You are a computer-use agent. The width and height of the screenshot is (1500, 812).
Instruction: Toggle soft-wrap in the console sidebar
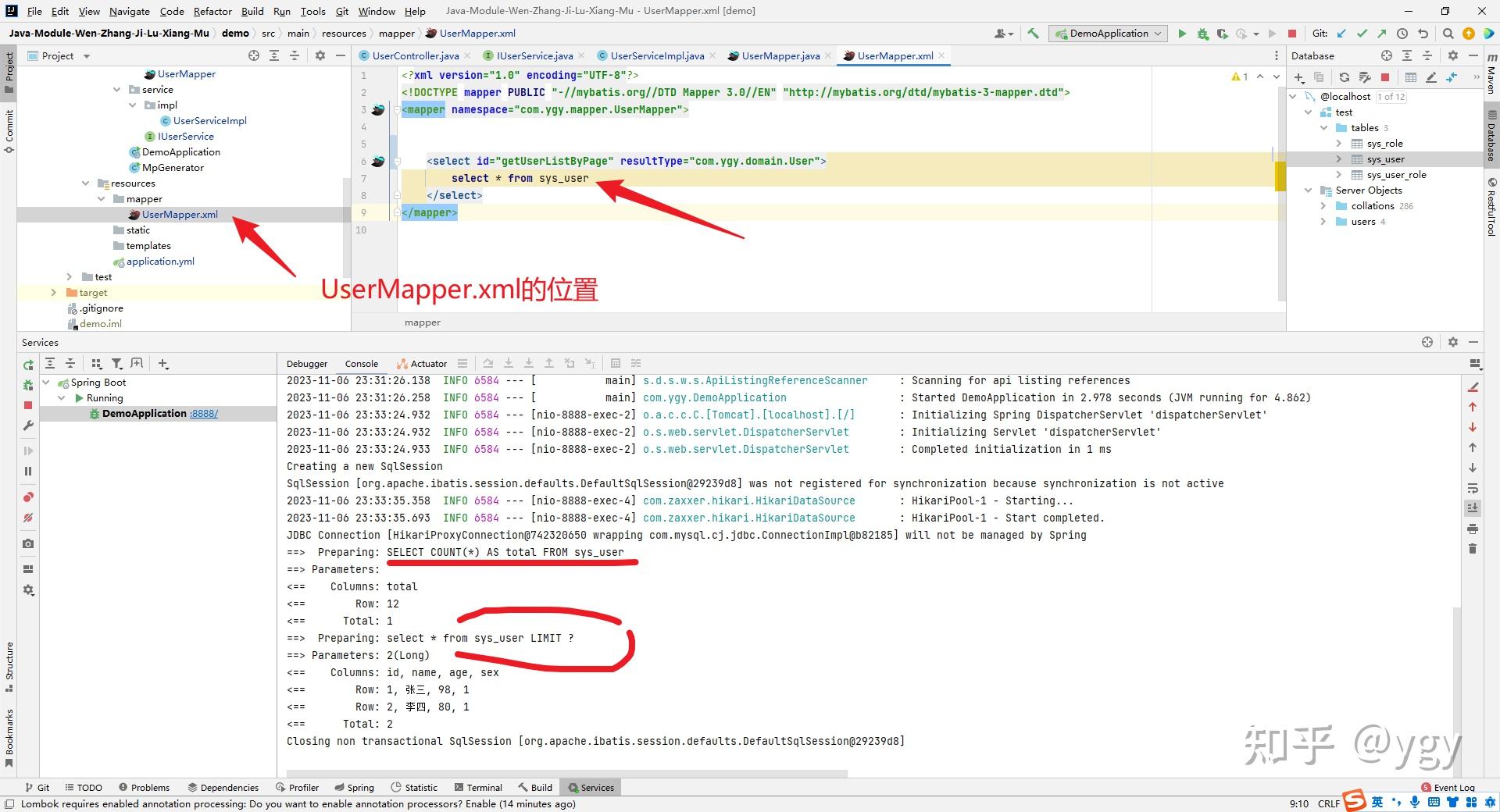pyautogui.click(x=1473, y=488)
